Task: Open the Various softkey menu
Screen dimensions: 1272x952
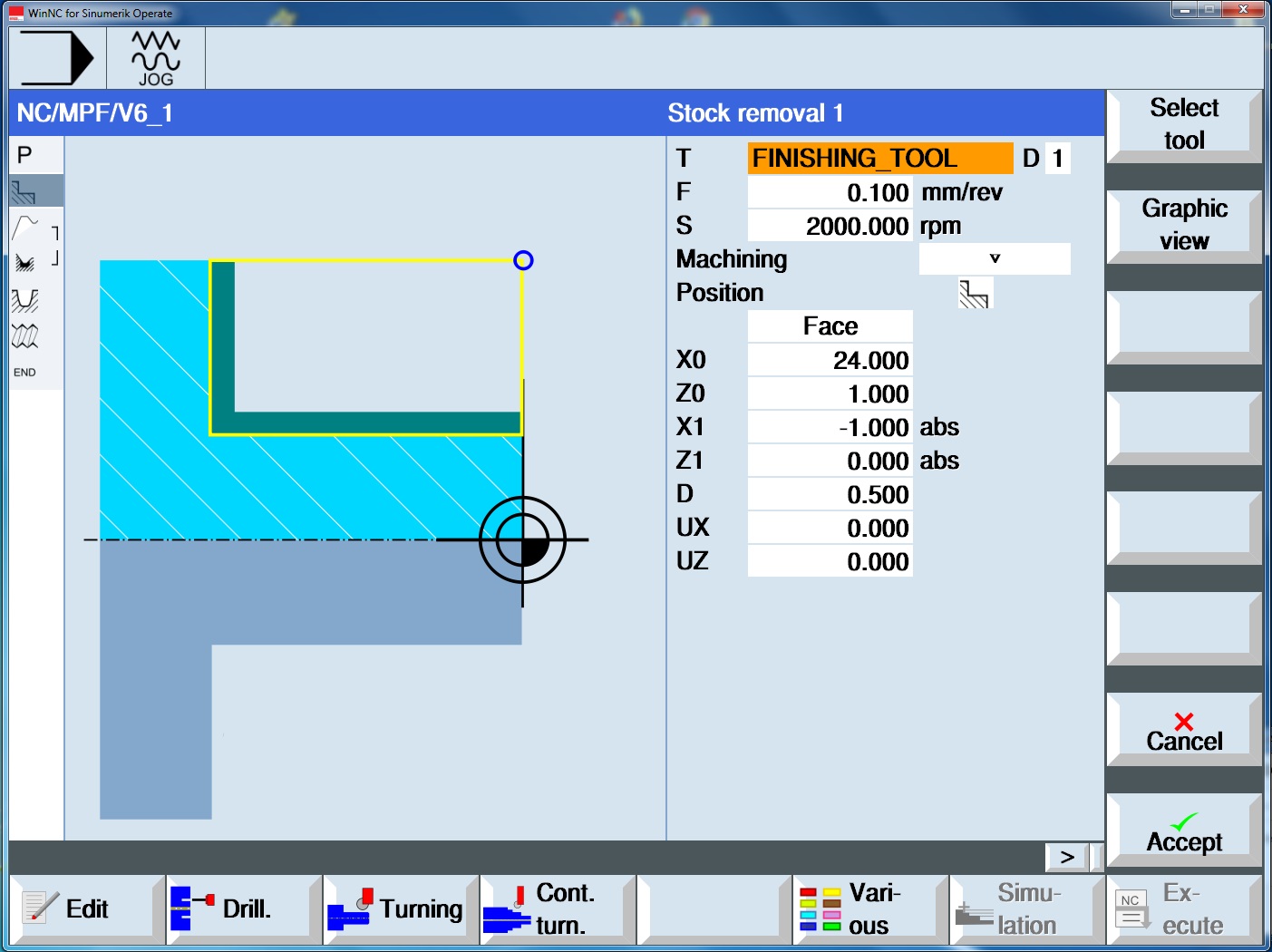Action: tap(871, 909)
